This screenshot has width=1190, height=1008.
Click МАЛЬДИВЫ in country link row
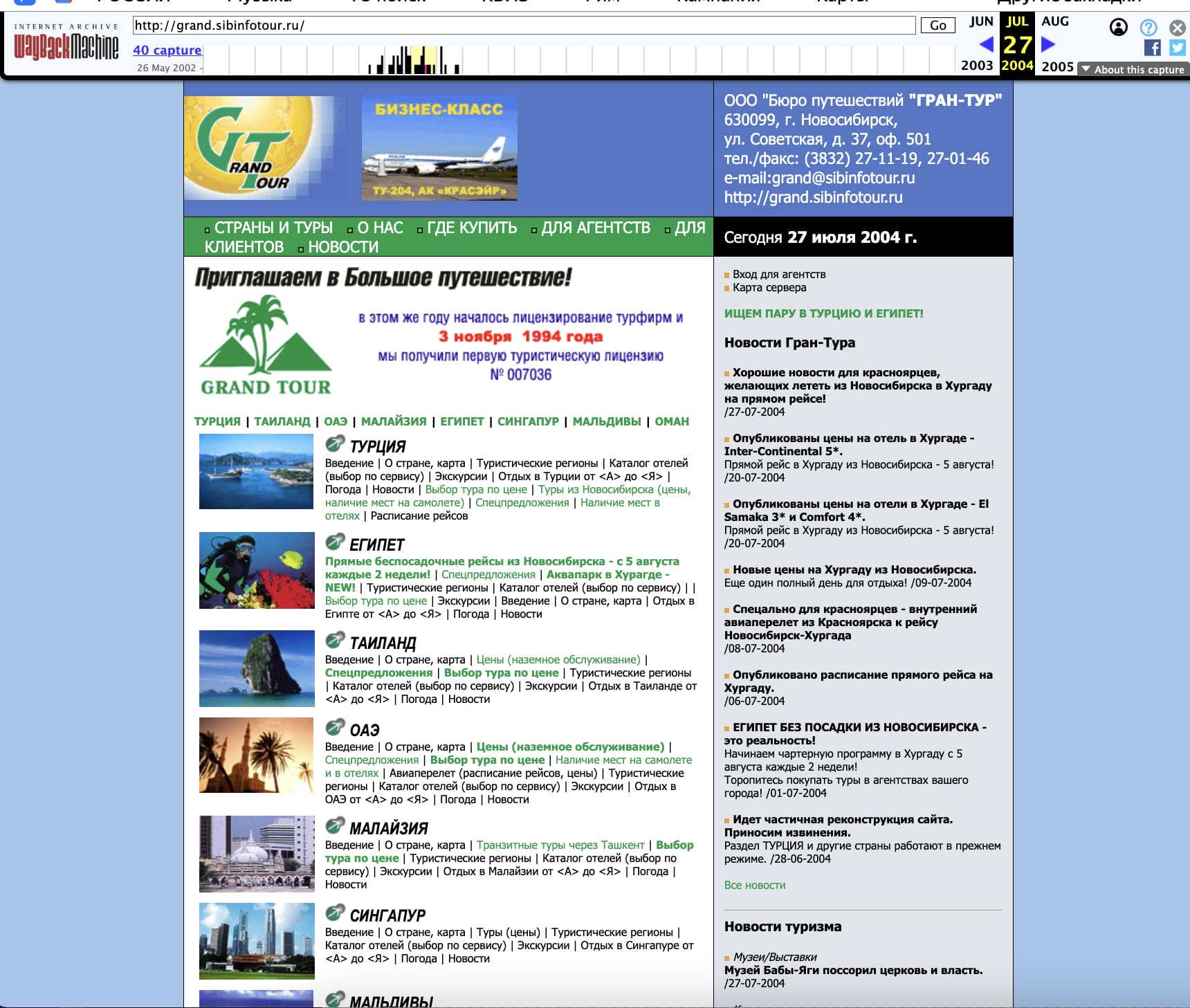tap(607, 421)
